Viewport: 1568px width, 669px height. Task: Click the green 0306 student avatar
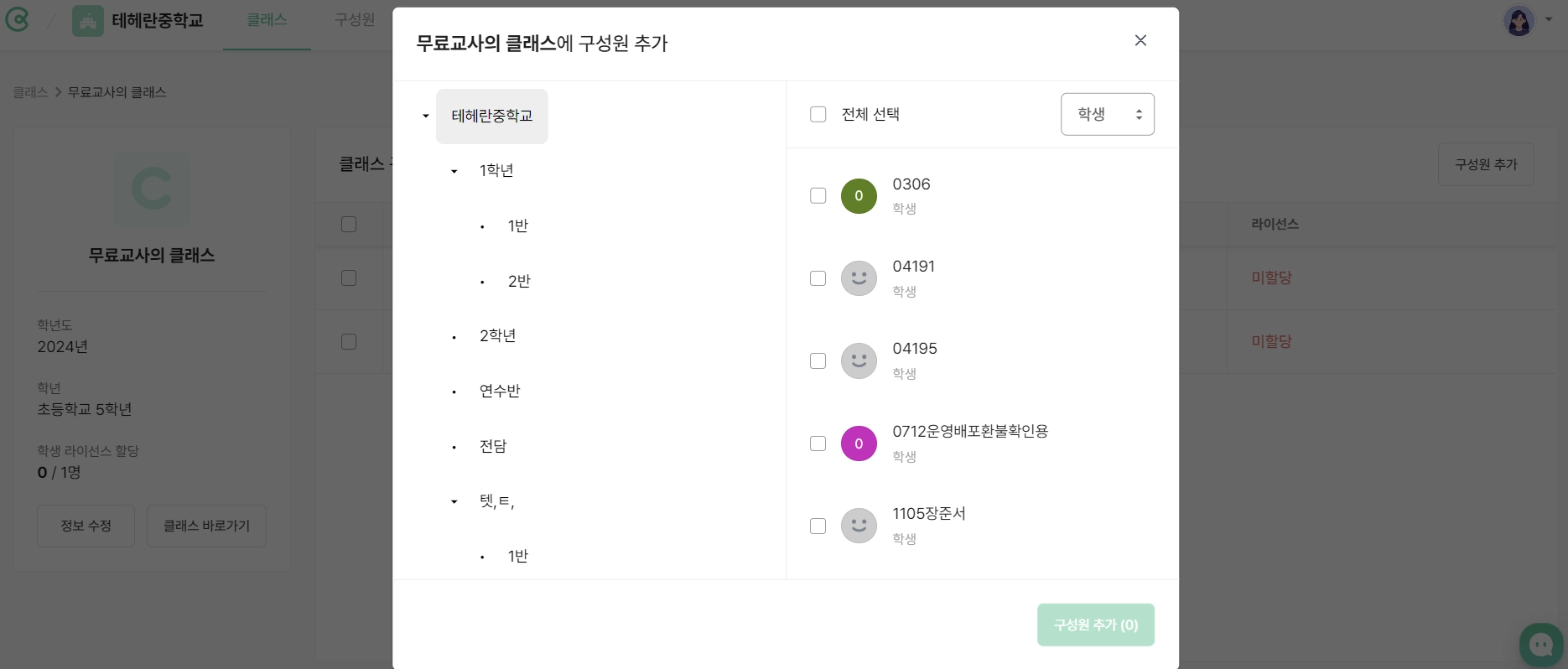pos(859,196)
